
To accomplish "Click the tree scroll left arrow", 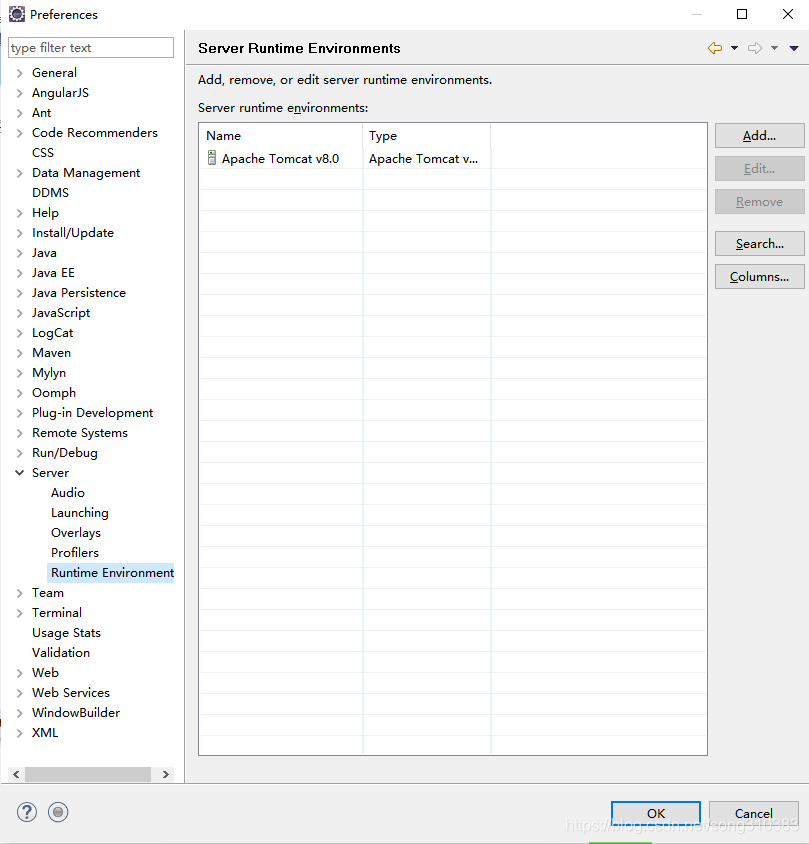I will pos(16,775).
